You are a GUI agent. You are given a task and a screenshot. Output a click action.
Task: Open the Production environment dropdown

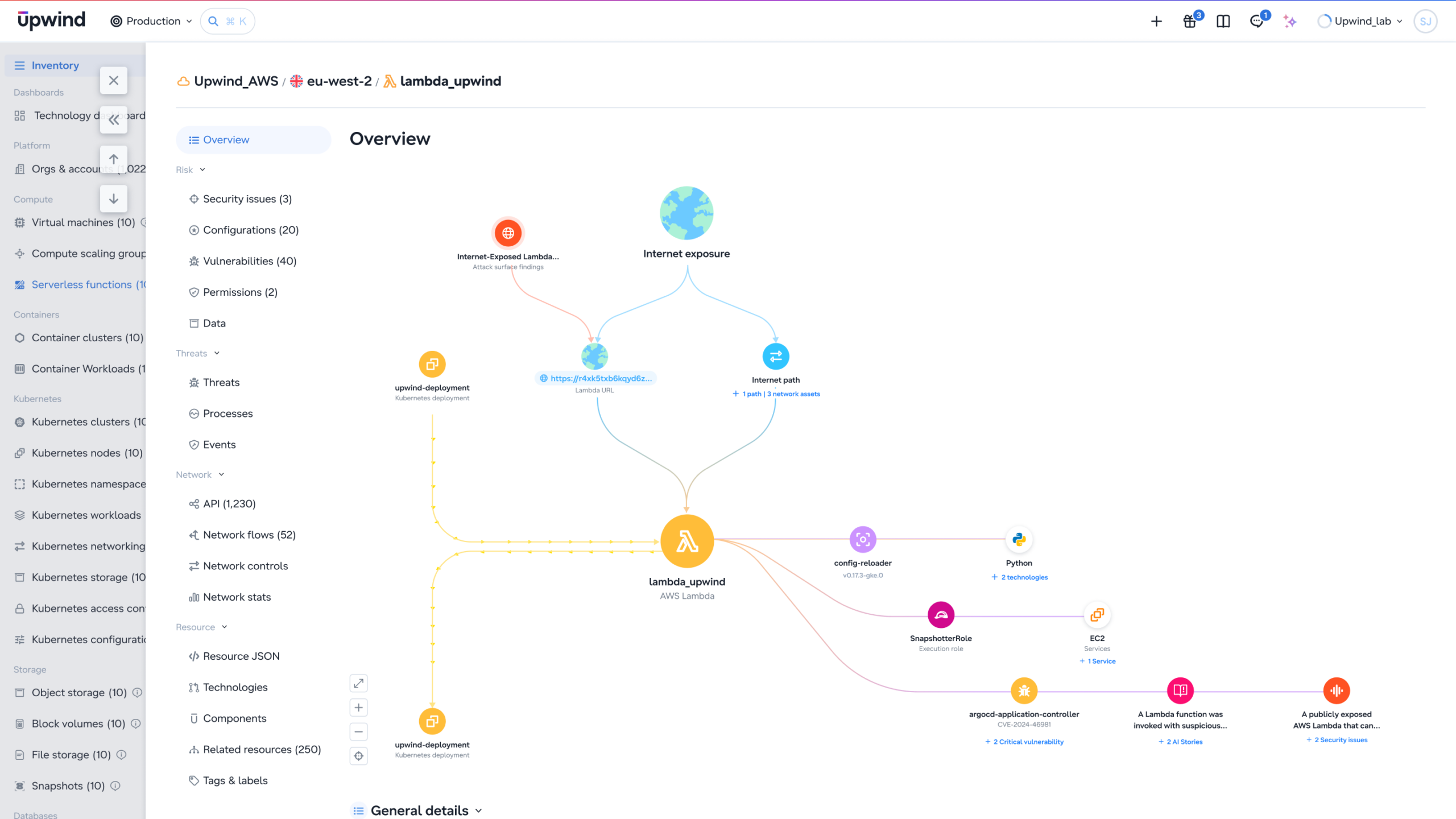click(151, 21)
